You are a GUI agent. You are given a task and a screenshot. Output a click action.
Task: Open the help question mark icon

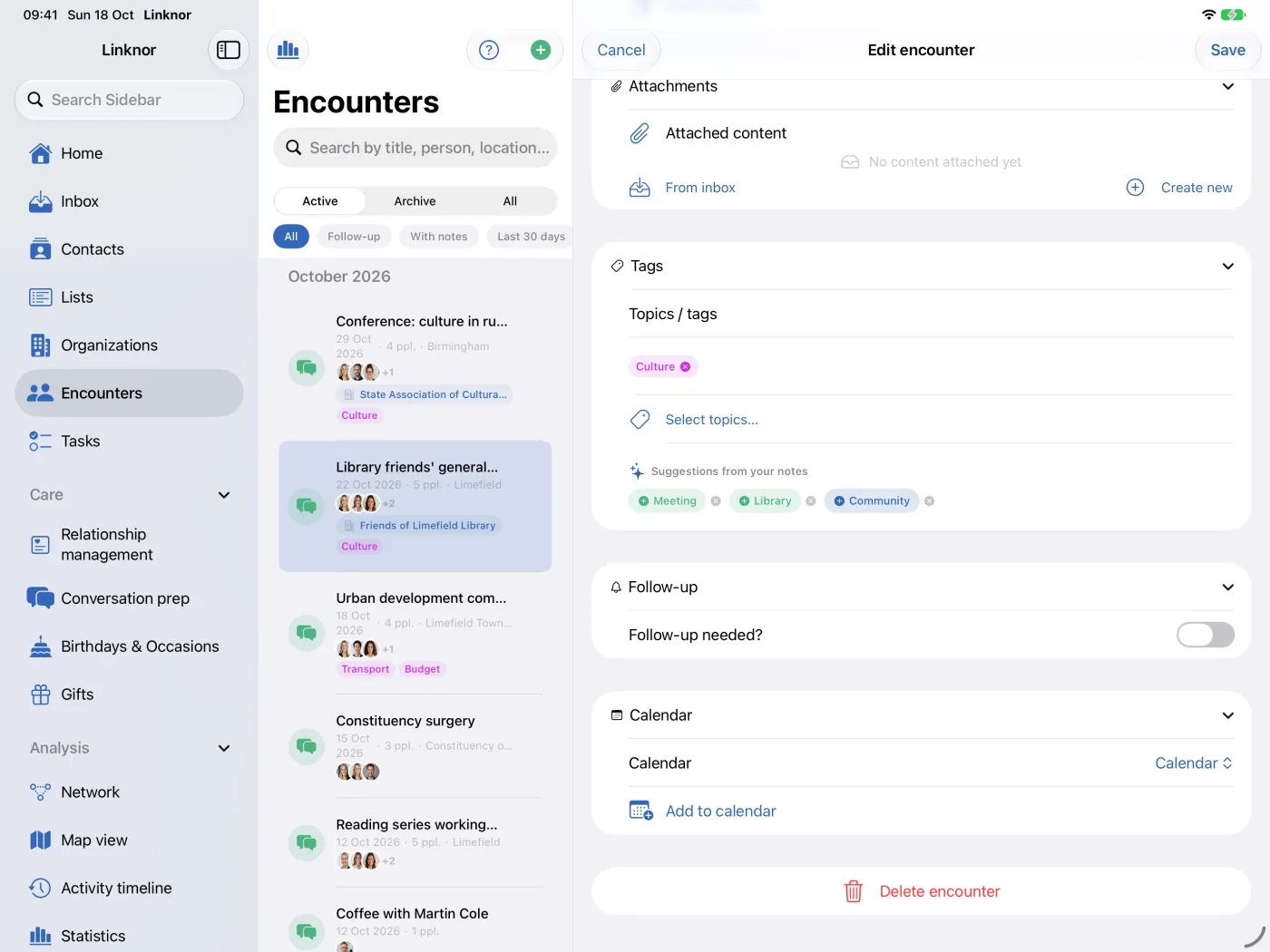click(489, 50)
